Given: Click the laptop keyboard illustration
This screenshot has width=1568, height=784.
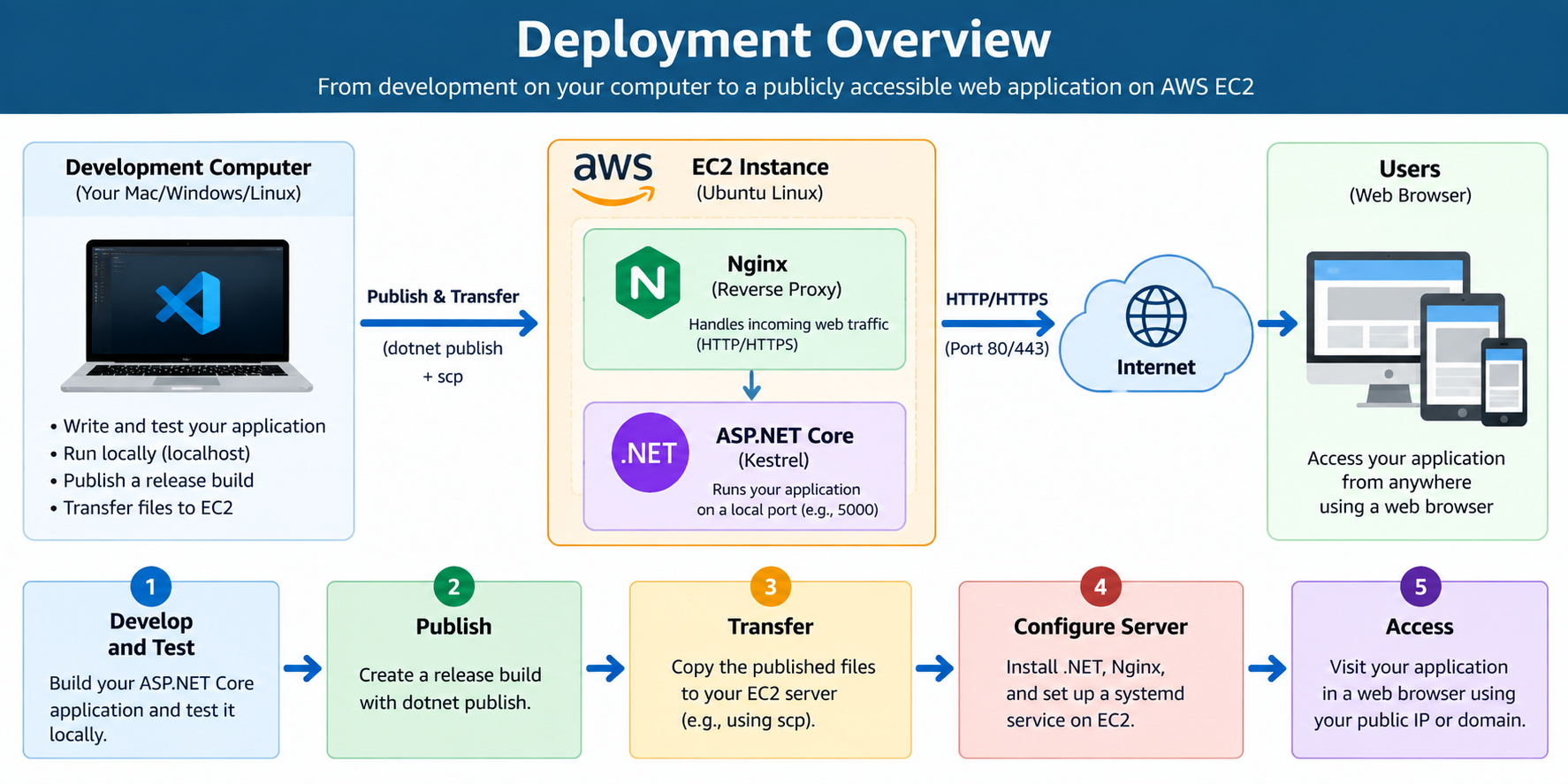Looking at the screenshot, I should click(x=186, y=371).
